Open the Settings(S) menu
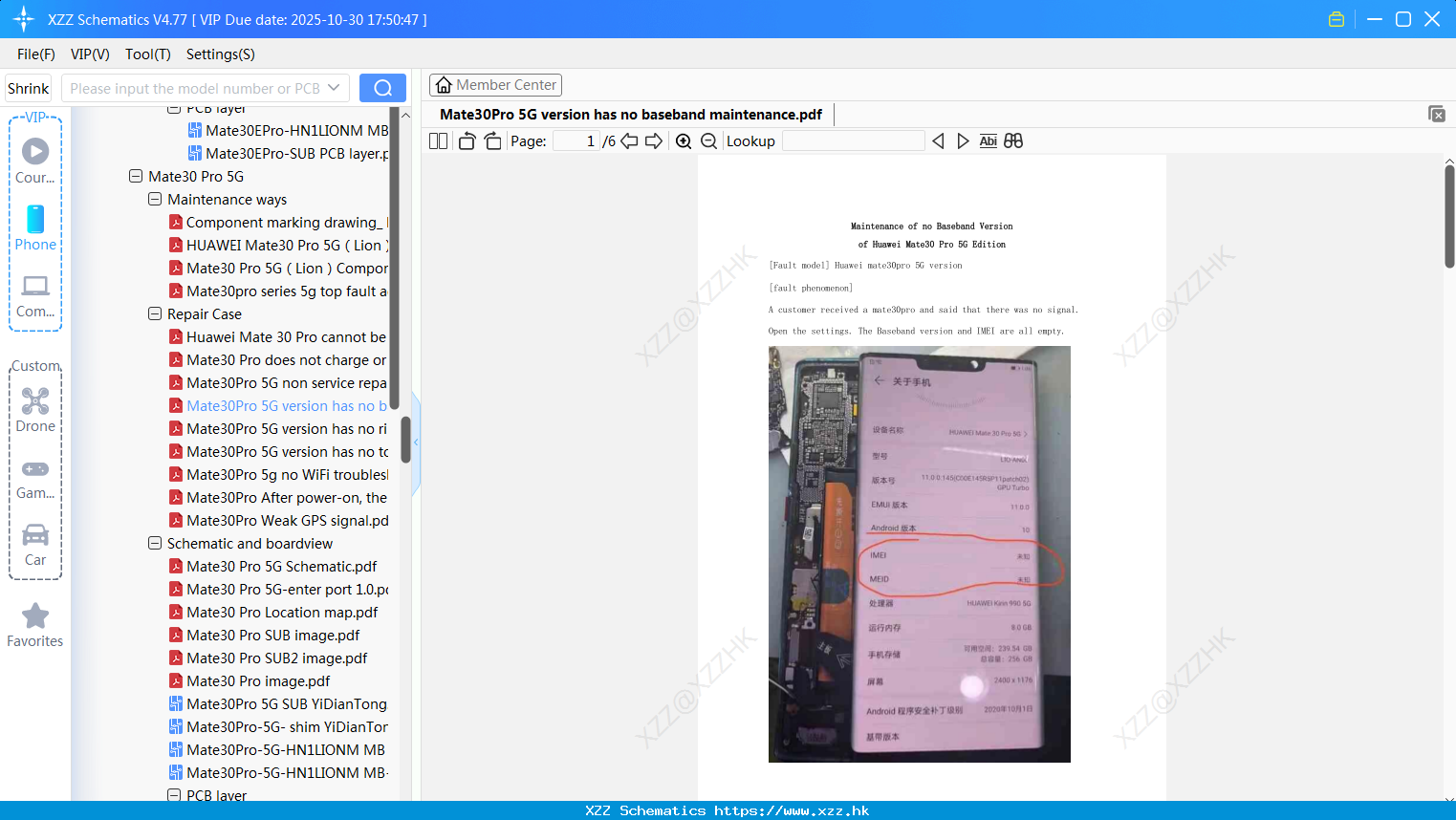This screenshot has width=1456, height=820. click(x=221, y=54)
